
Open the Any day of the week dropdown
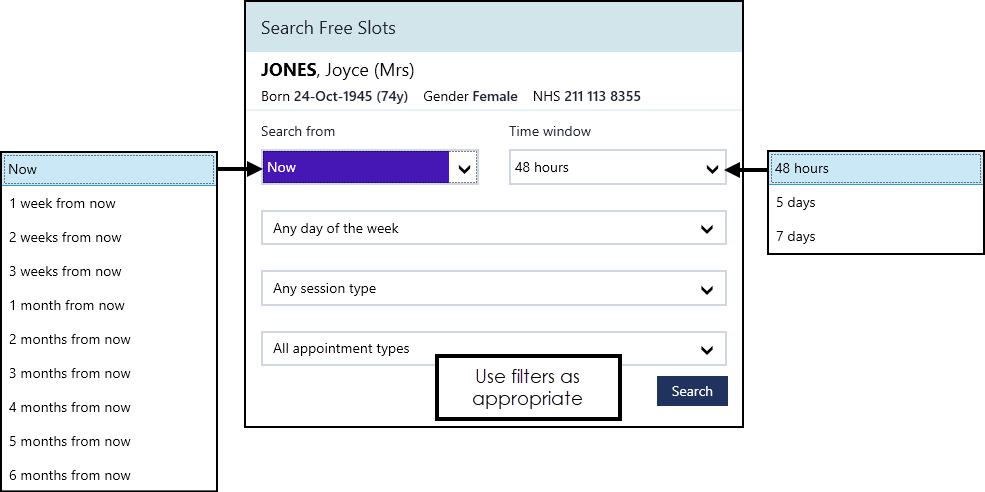pyautogui.click(x=493, y=228)
